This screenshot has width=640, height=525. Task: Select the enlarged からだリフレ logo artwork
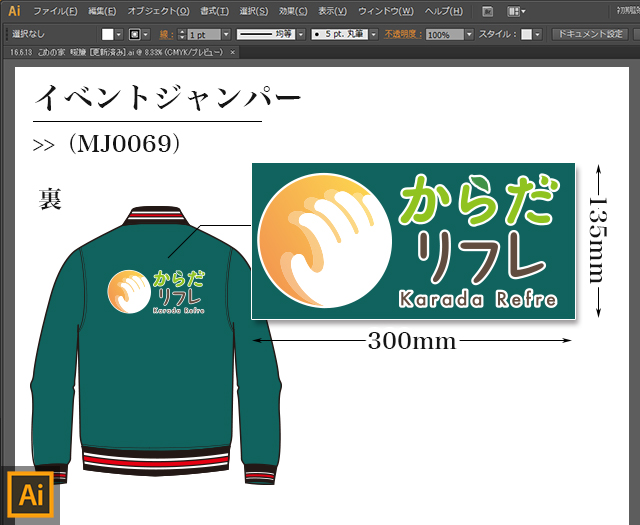point(413,241)
